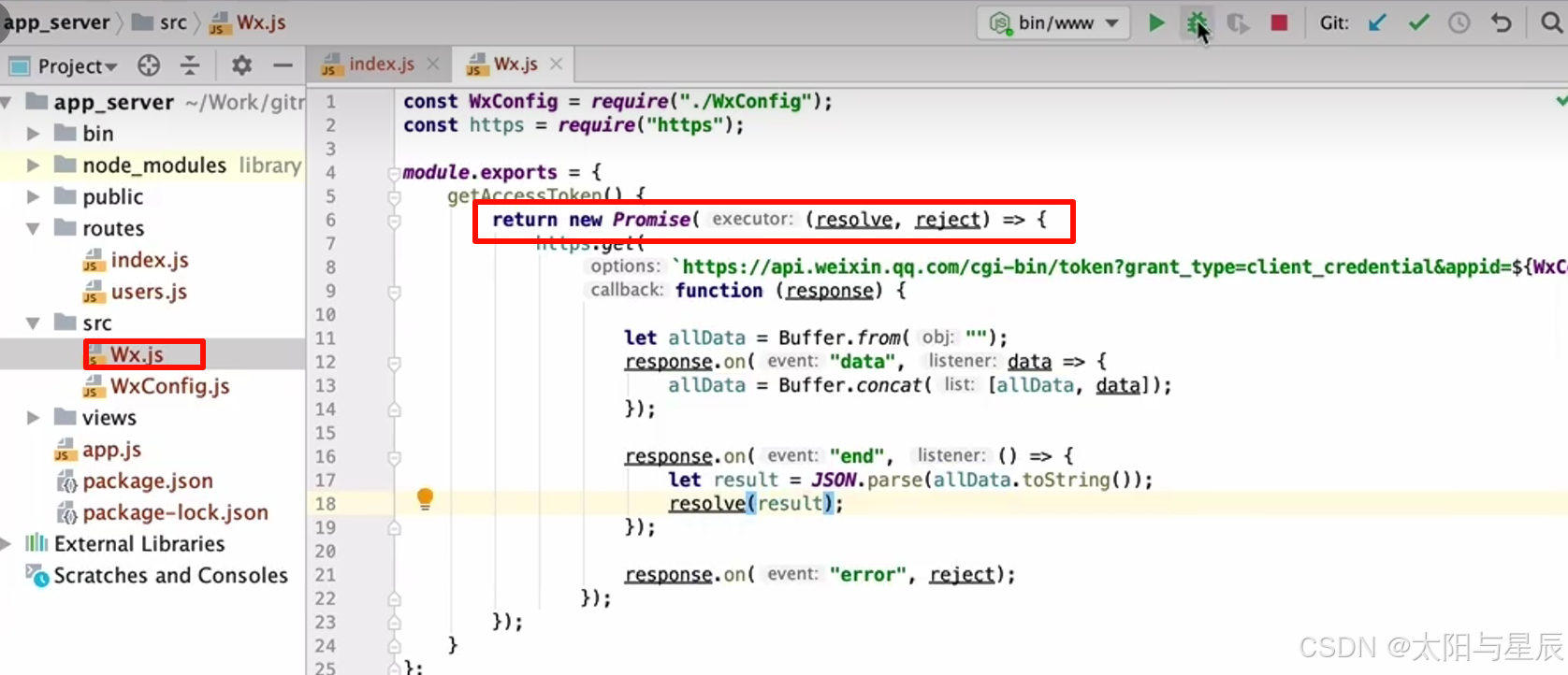This screenshot has height=675, width=1568.
Task: Run the bin/www configuration
Action: pyautogui.click(x=1156, y=22)
